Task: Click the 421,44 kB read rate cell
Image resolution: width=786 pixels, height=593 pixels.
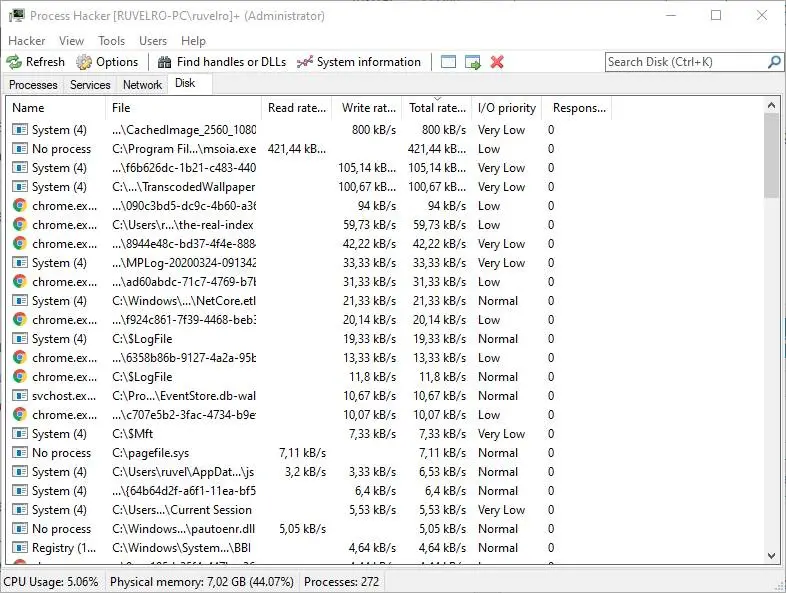Action: point(297,149)
